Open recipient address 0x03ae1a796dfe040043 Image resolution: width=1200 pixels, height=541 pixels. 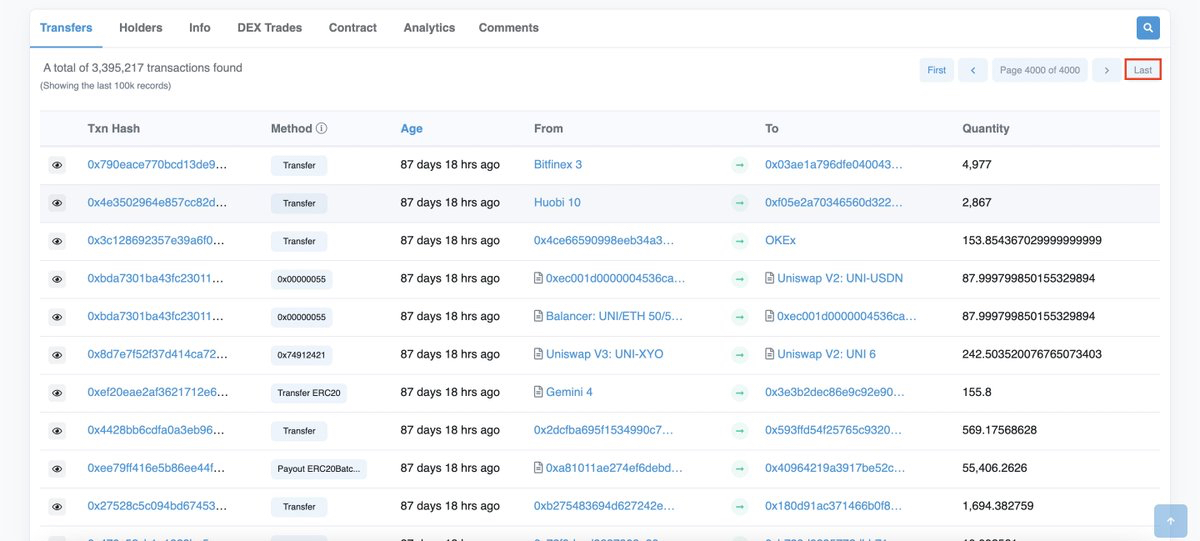(834, 165)
